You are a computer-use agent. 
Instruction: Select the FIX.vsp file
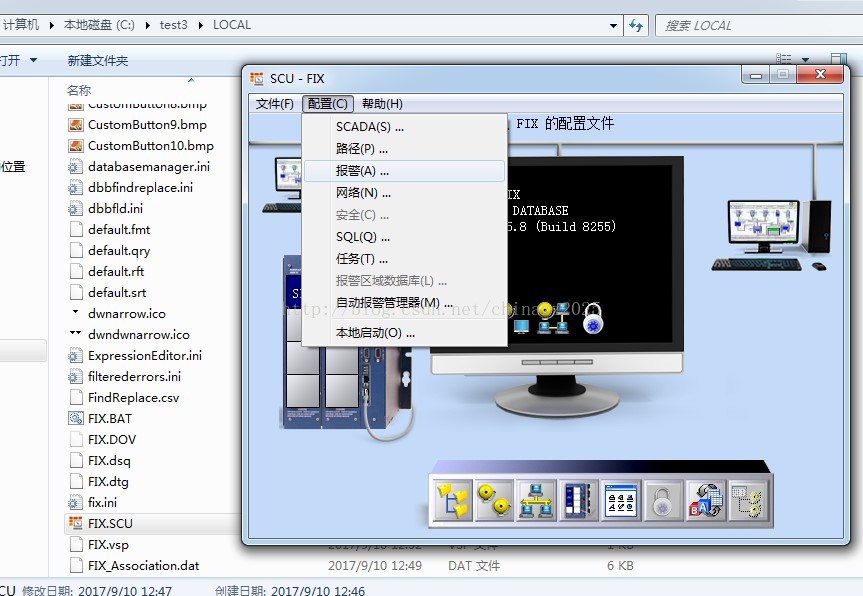click(x=108, y=544)
